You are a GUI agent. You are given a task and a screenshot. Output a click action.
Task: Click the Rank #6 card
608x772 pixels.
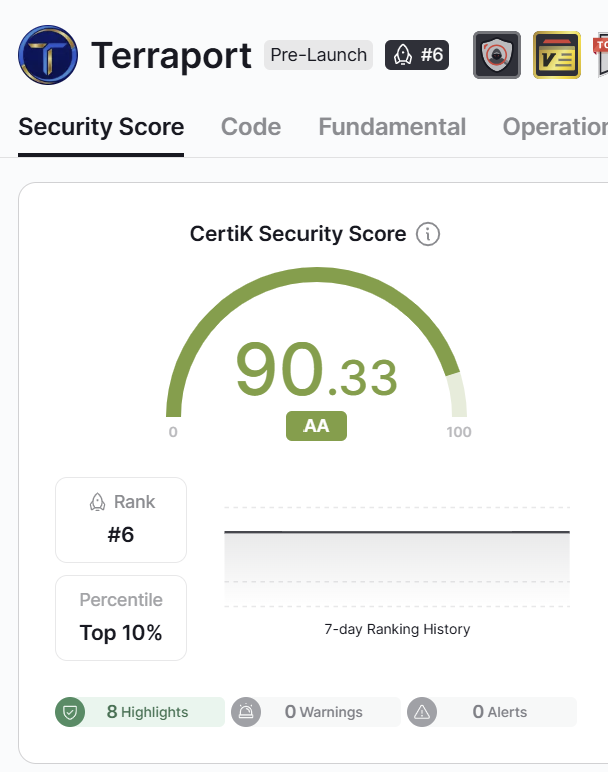coord(121,520)
